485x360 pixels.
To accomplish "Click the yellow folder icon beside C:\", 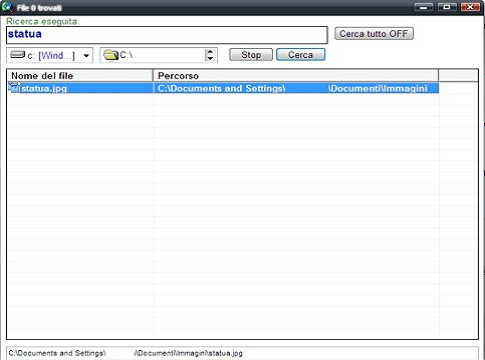I will pyautogui.click(x=111, y=55).
